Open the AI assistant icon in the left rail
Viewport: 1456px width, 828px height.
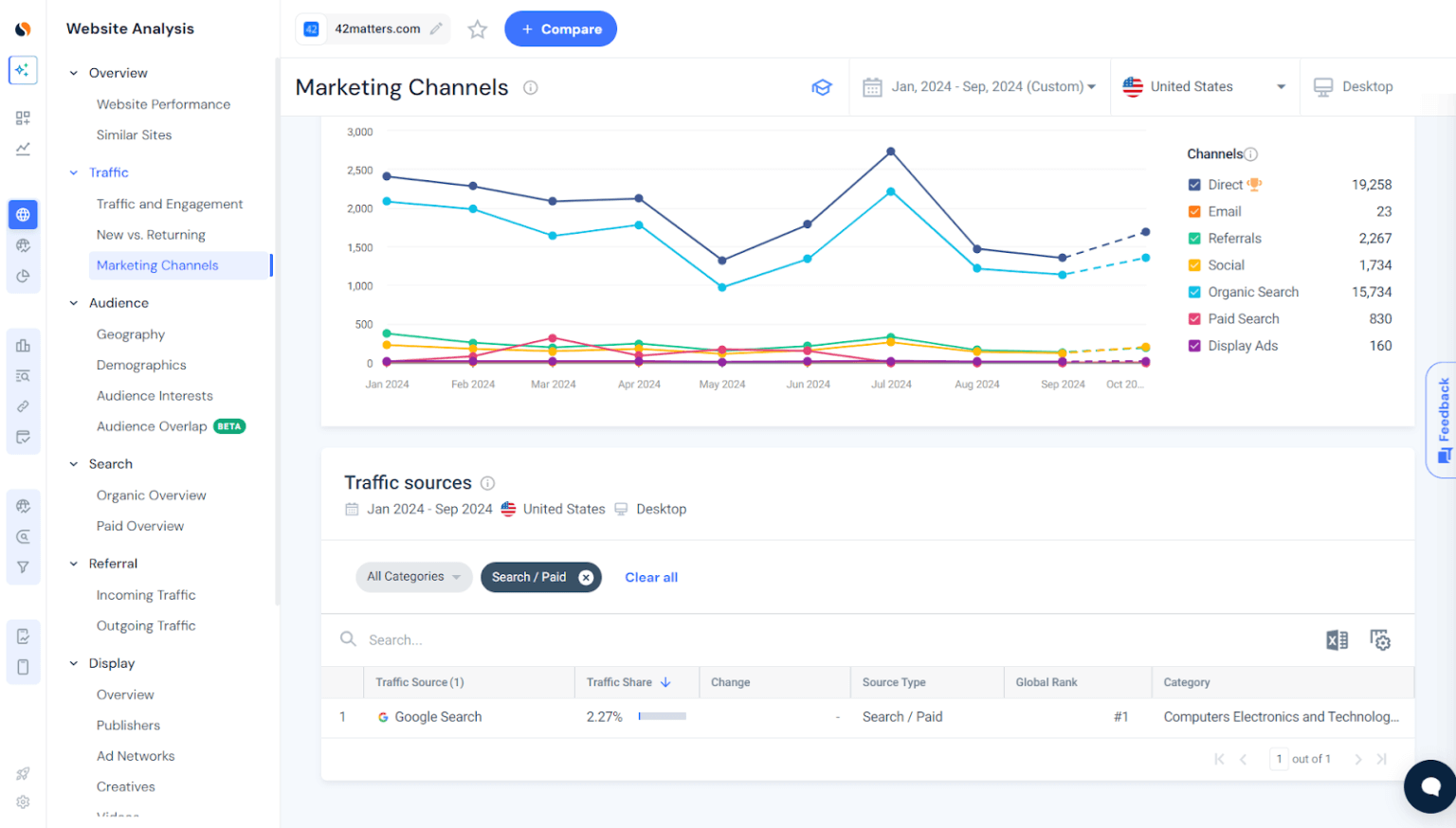point(23,69)
